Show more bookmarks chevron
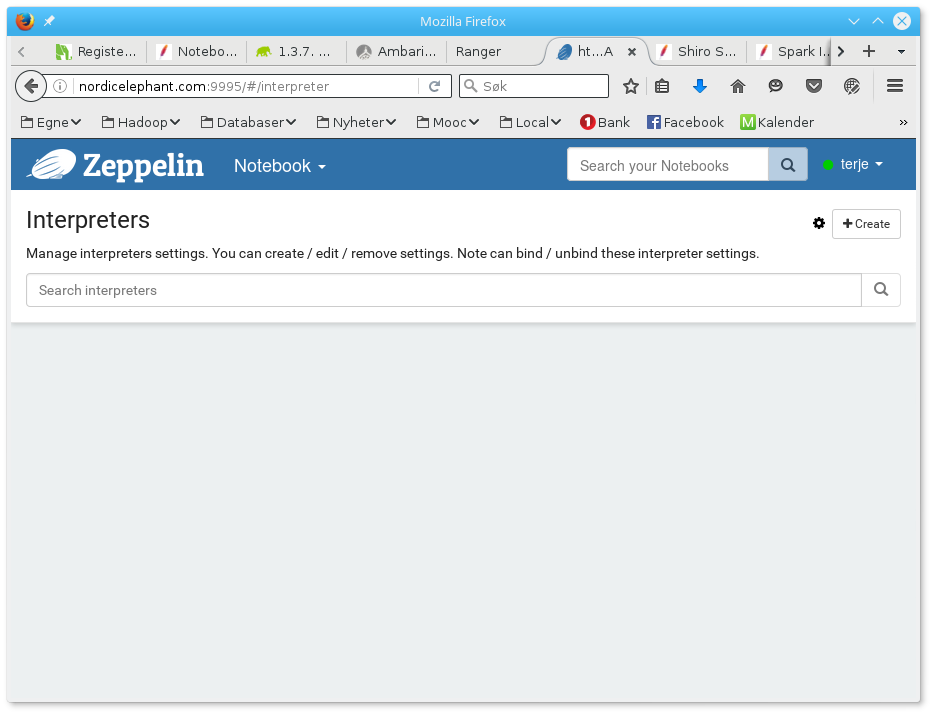Viewport: 933px width, 715px height. point(903,123)
